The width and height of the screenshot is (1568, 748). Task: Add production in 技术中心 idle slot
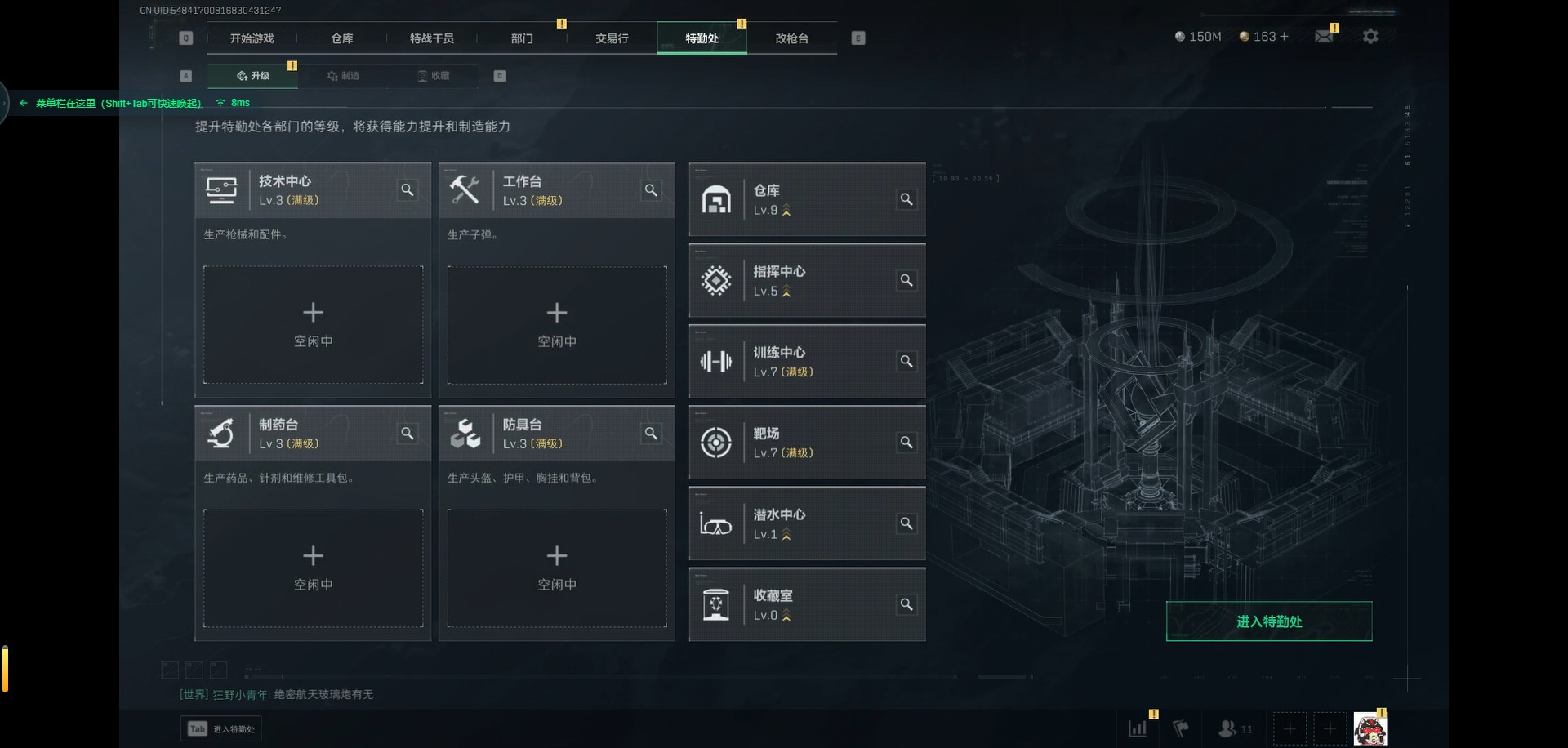click(314, 325)
